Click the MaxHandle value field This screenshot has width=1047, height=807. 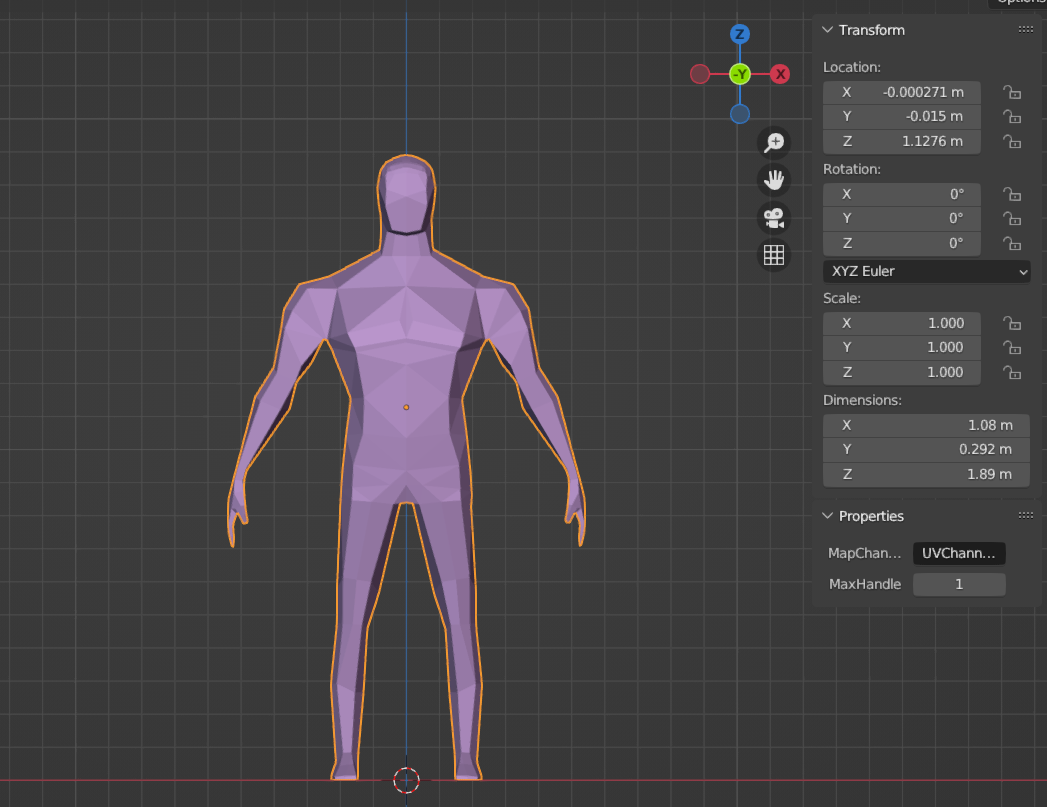pyautogui.click(x=959, y=584)
